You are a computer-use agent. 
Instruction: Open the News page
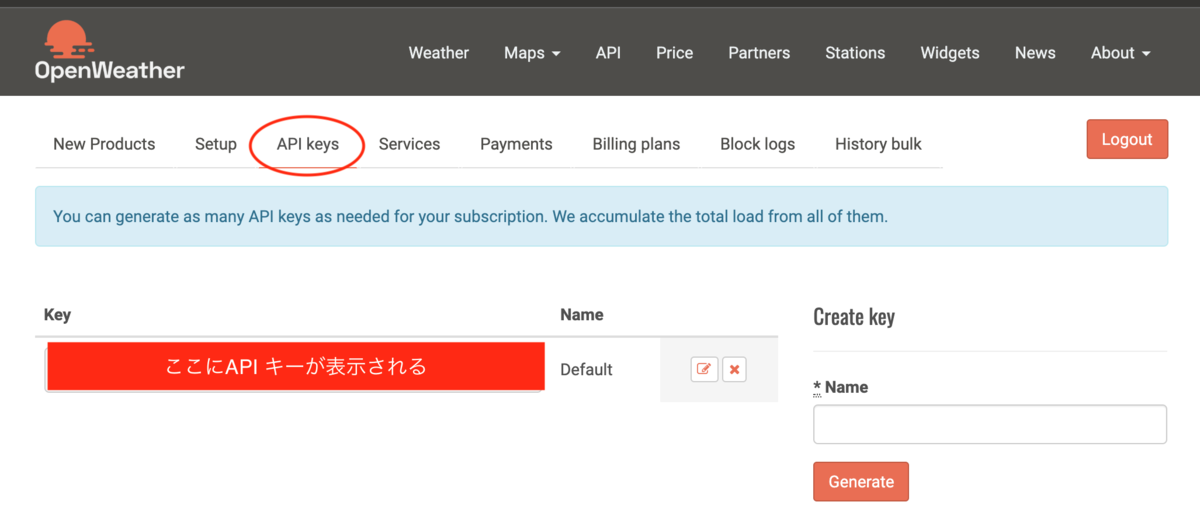point(1035,53)
